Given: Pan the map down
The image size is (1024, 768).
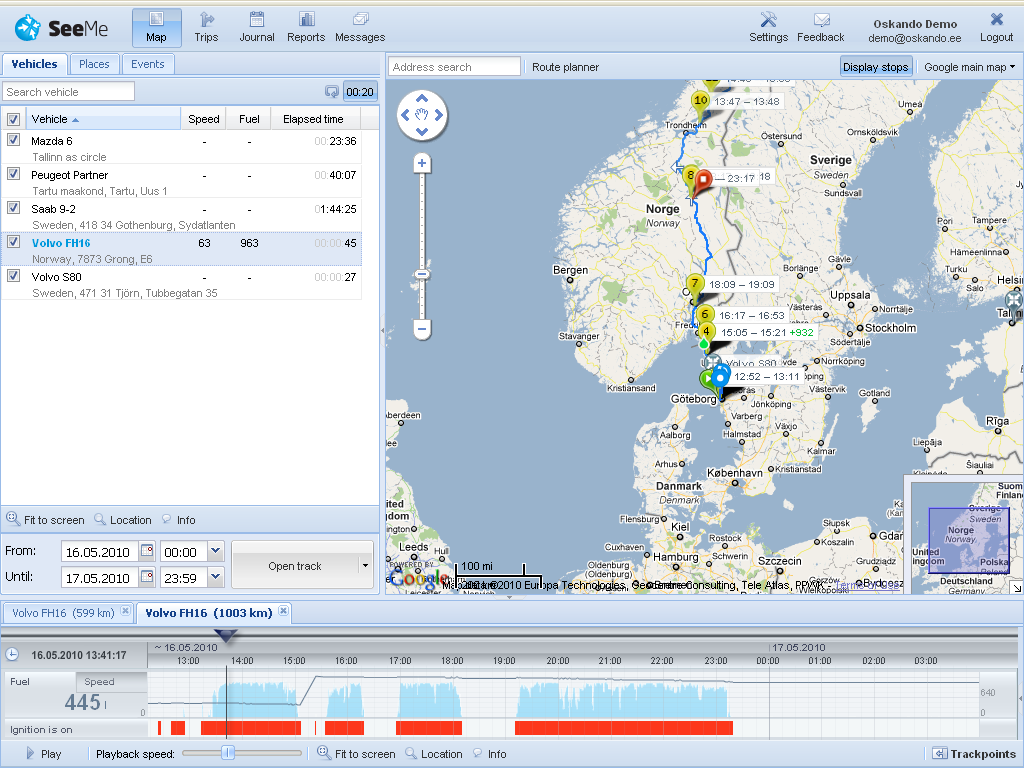Looking at the screenshot, I should (x=422, y=132).
